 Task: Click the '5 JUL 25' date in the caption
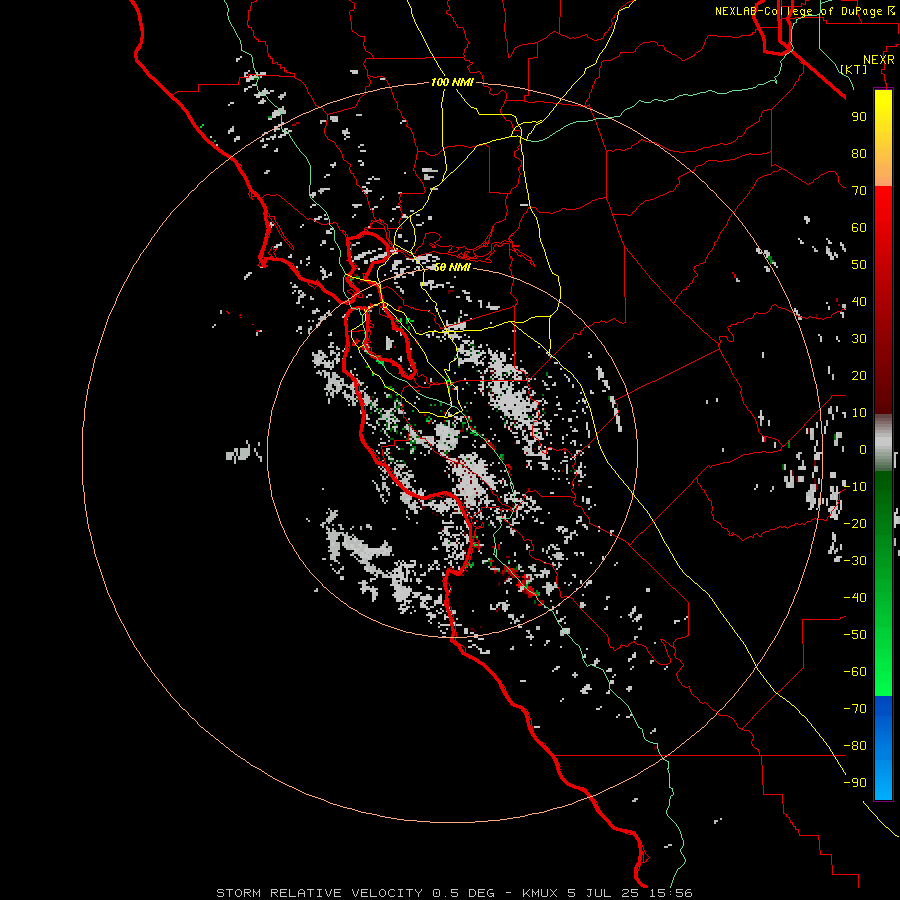coord(605,893)
